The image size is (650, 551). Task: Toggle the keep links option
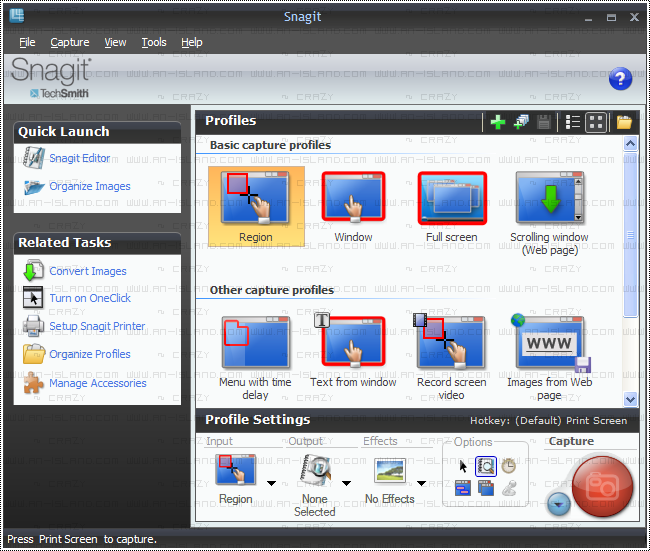pos(463,488)
